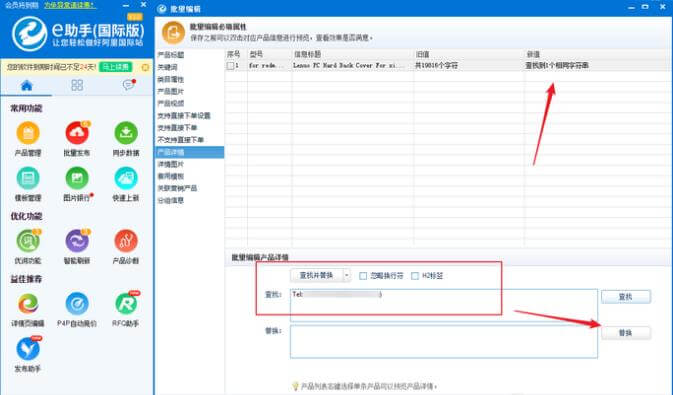This screenshot has width=673, height=395.
Task: Open 同步数据 sync data icon
Action: [x=126, y=134]
